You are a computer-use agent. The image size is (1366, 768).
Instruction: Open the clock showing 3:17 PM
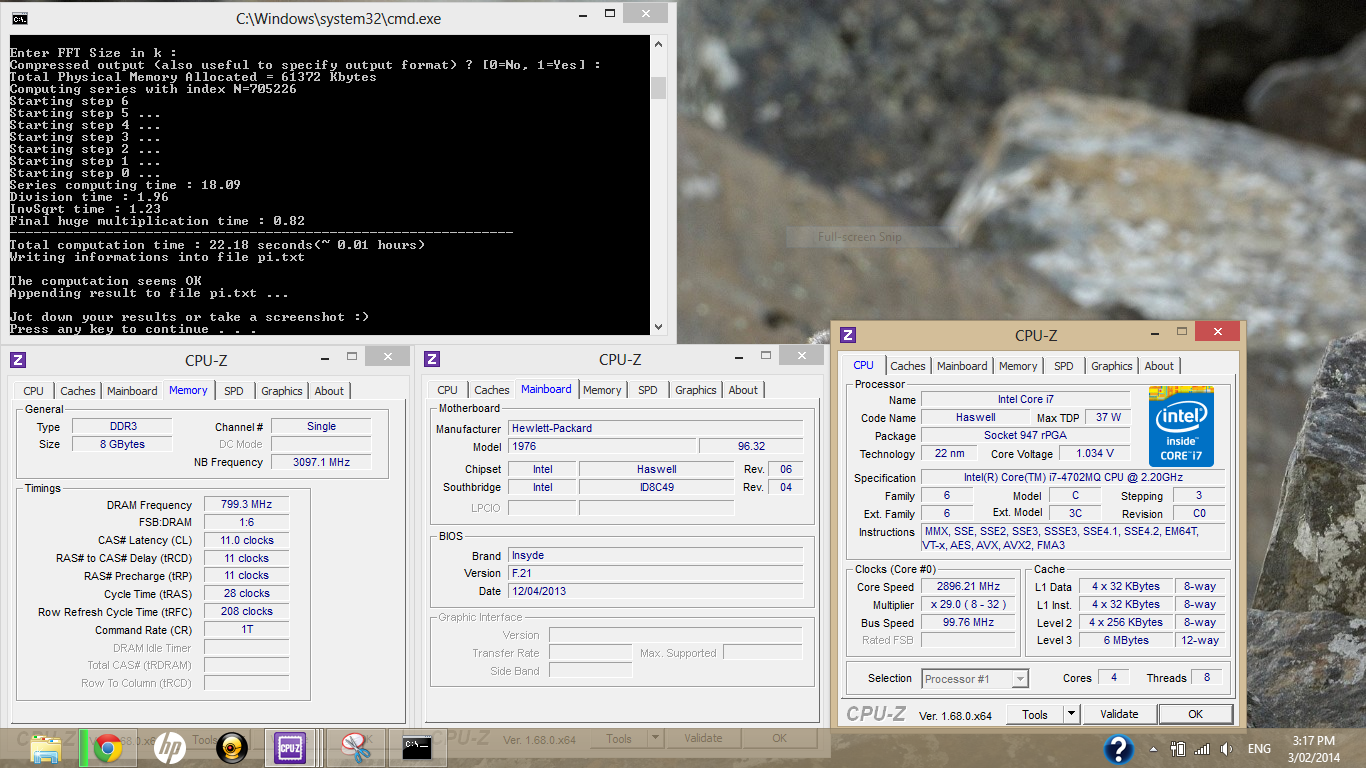(x=1314, y=741)
